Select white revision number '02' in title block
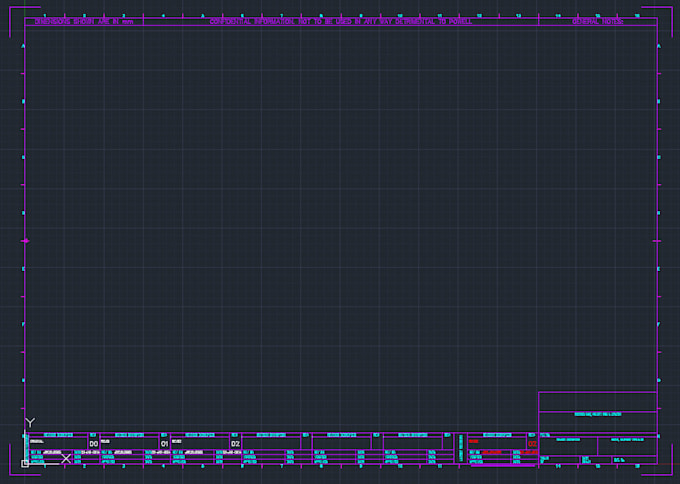680x484 pixels. point(235,444)
